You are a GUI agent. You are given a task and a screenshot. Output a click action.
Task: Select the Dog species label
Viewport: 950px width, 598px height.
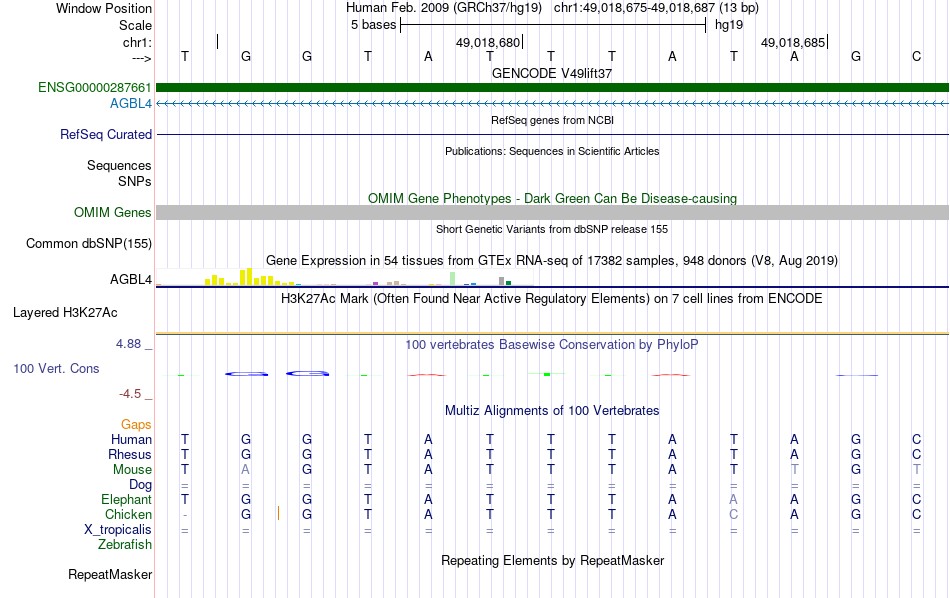click(140, 485)
